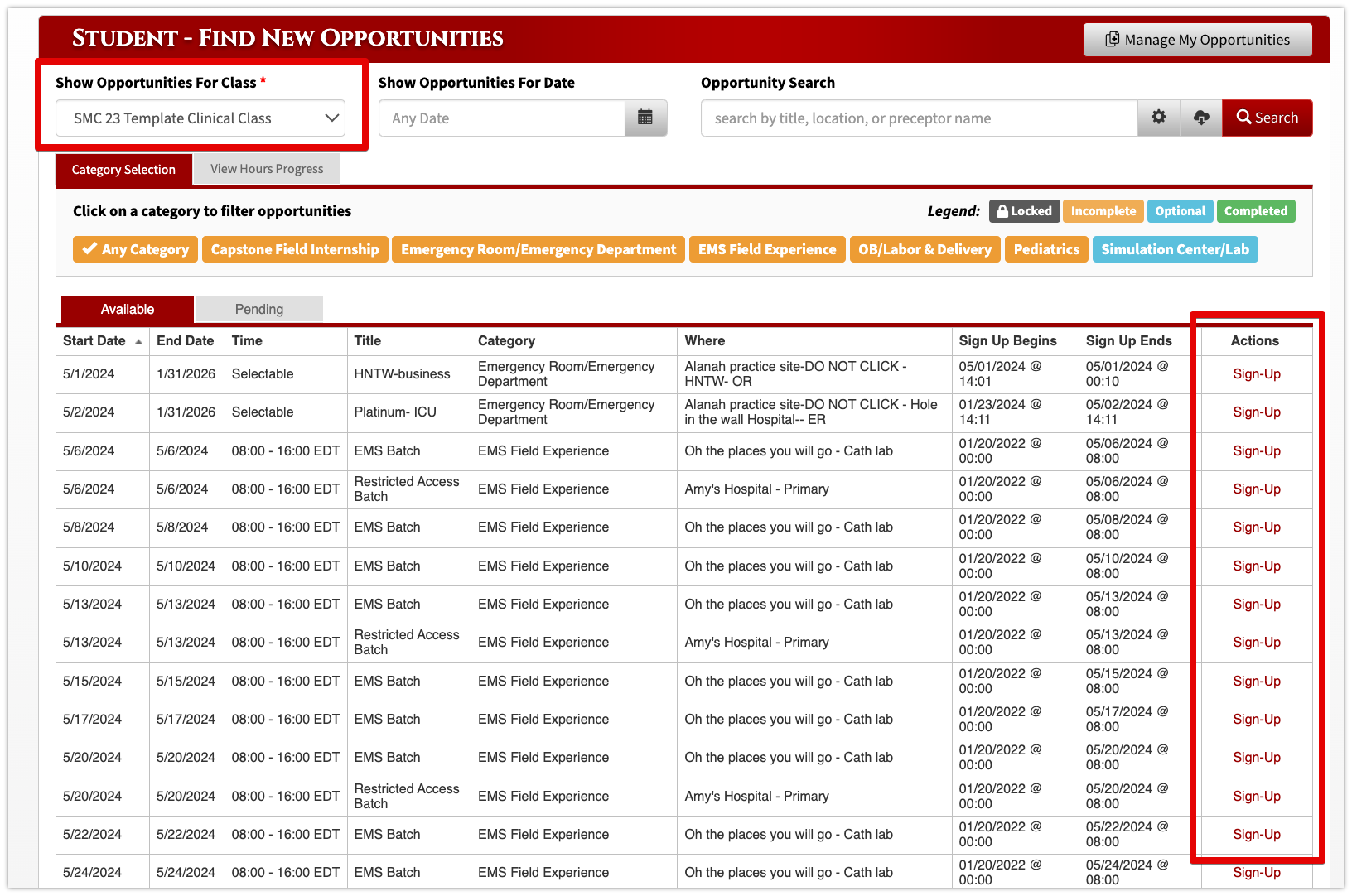Click the Any Date input field
The image size is (1352, 896).
(502, 118)
